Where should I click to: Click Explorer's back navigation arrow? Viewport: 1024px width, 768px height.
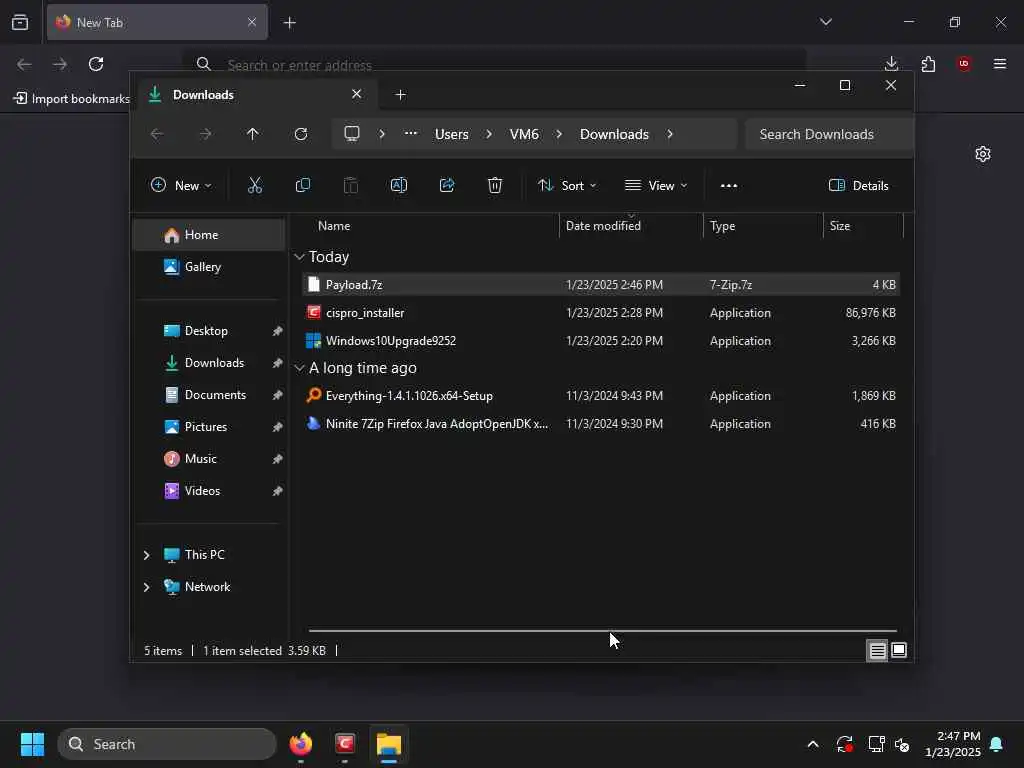click(157, 134)
